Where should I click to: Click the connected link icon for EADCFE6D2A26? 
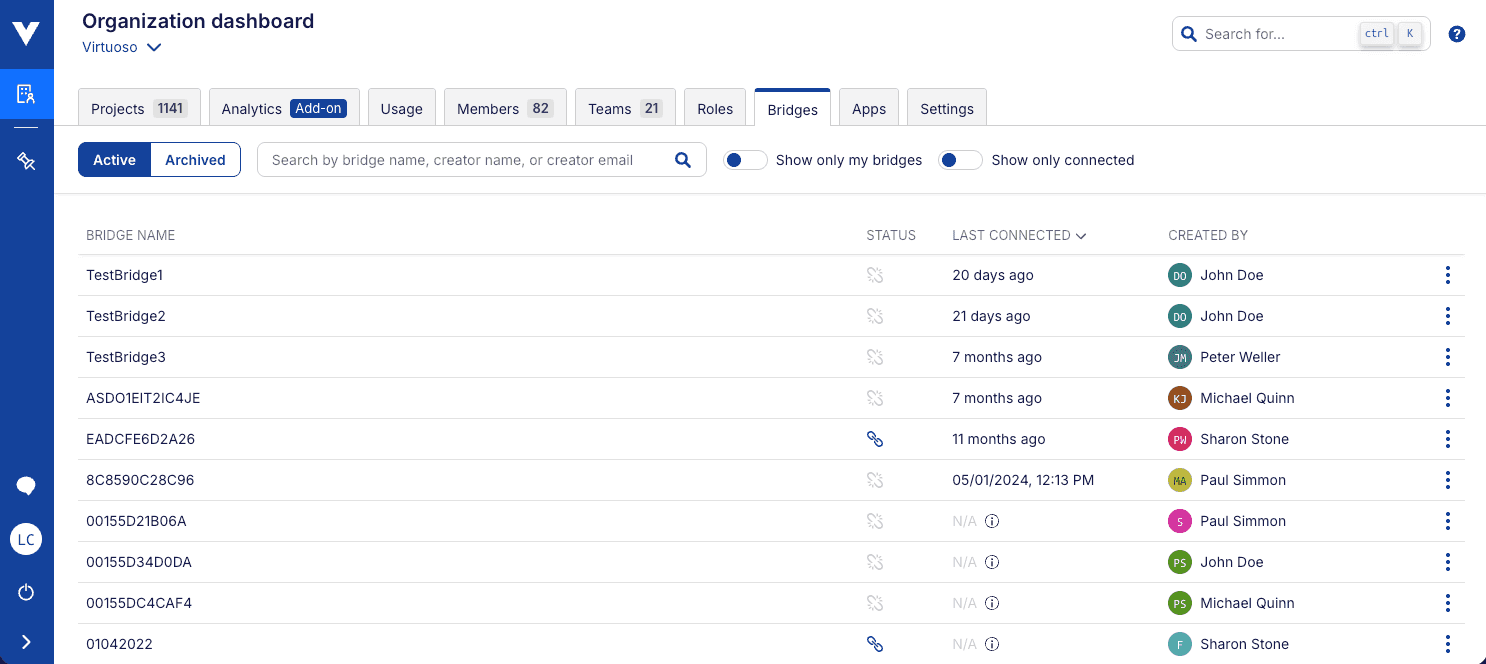(875, 439)
